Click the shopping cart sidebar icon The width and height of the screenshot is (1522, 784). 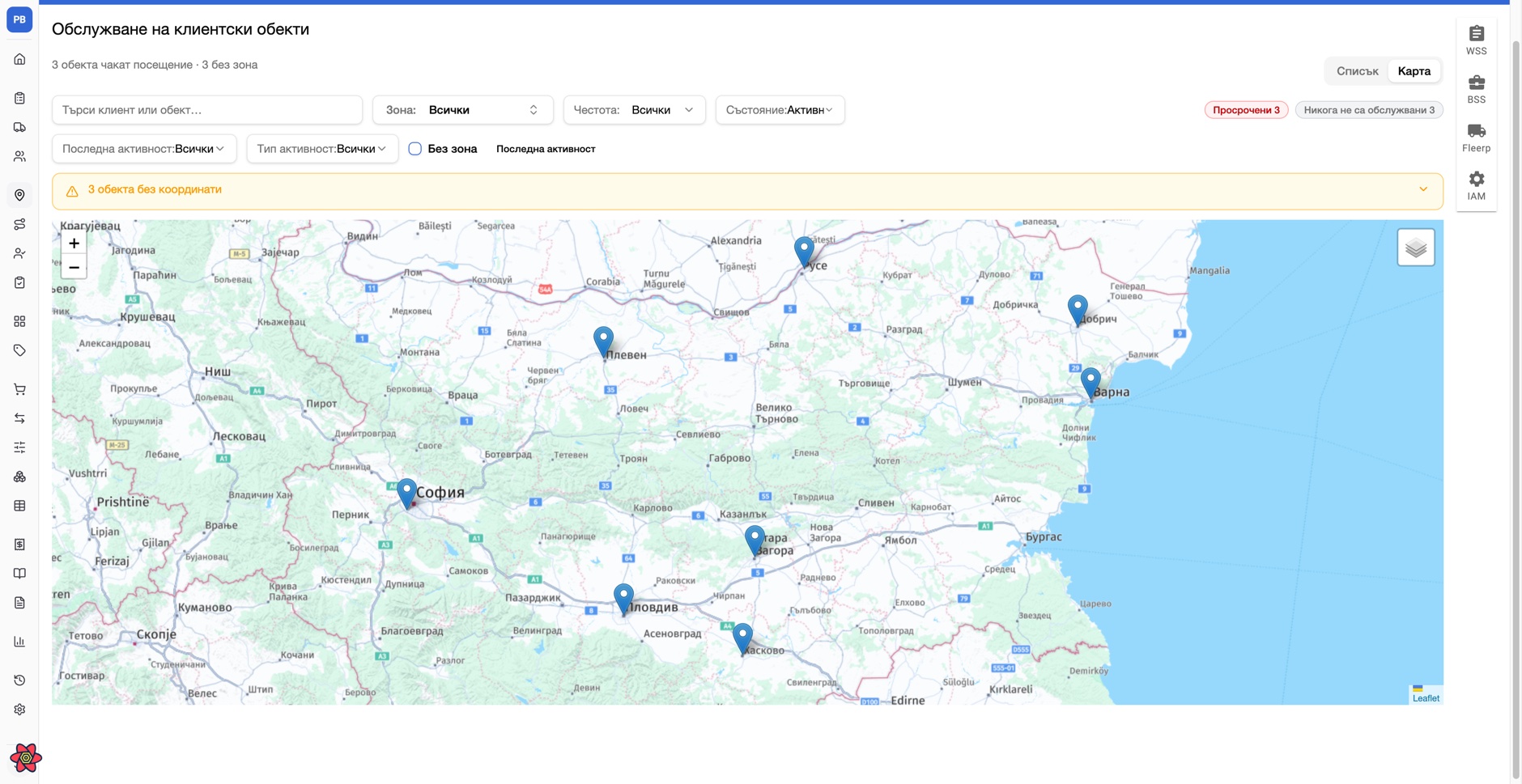click(19, 389)
